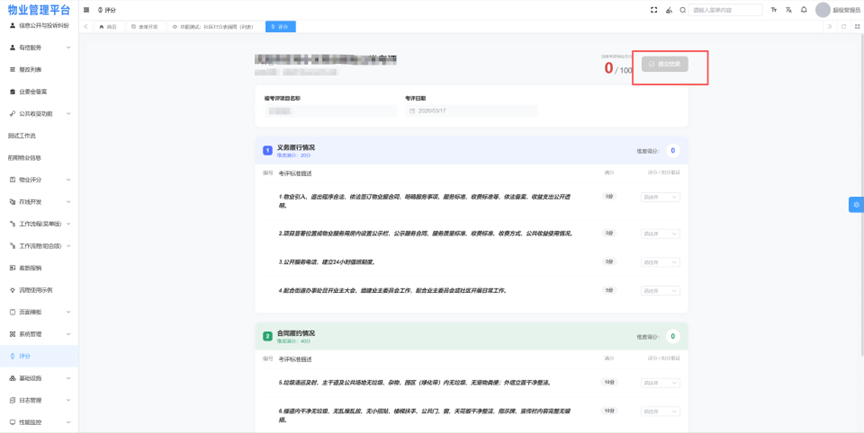This screenshot has width=864, height=433.
Task: Expand 物业评分 sidebar menu
Action: (x=38, y=180)
